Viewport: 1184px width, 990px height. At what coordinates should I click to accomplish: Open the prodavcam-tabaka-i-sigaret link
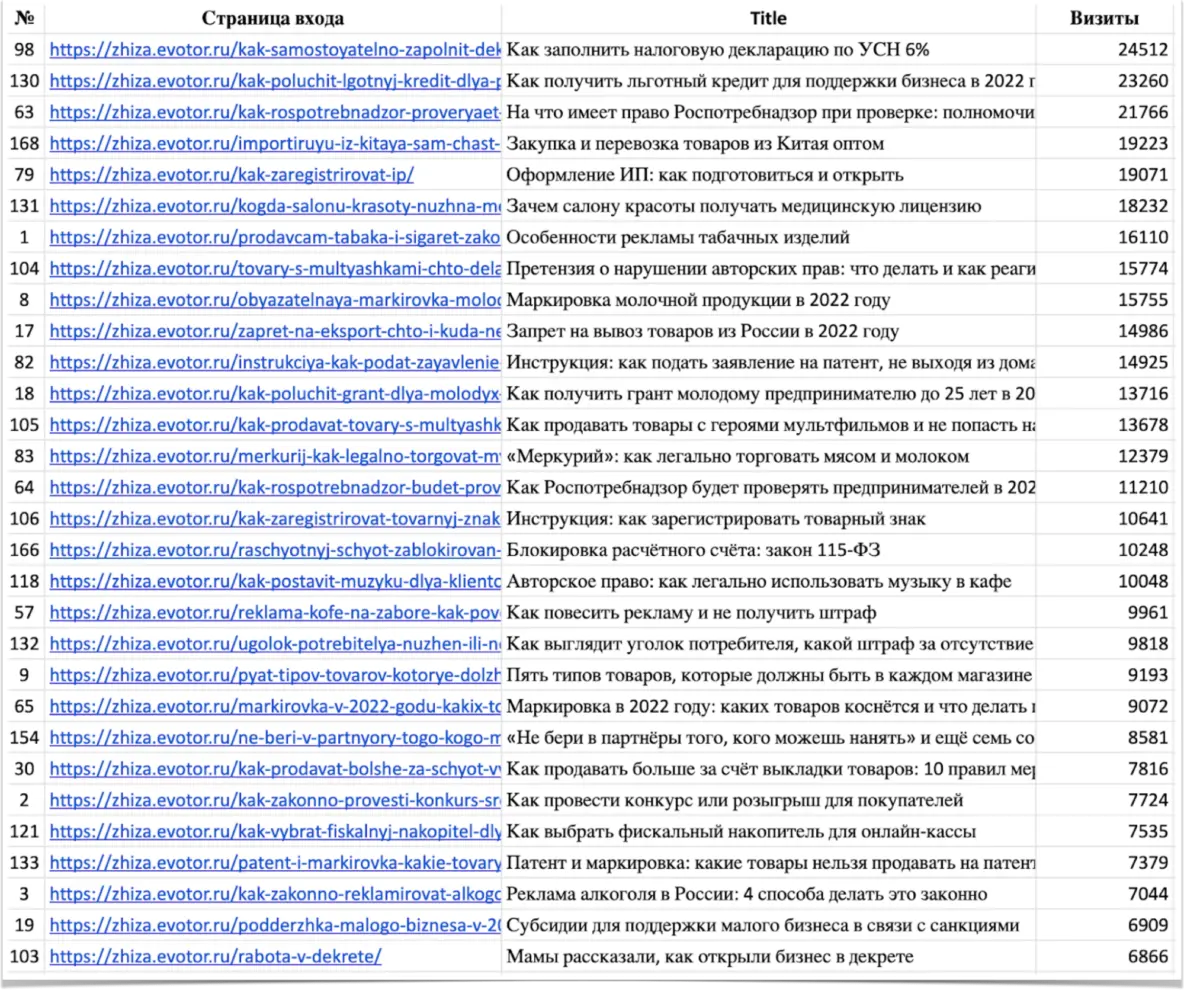click(274, 238)
